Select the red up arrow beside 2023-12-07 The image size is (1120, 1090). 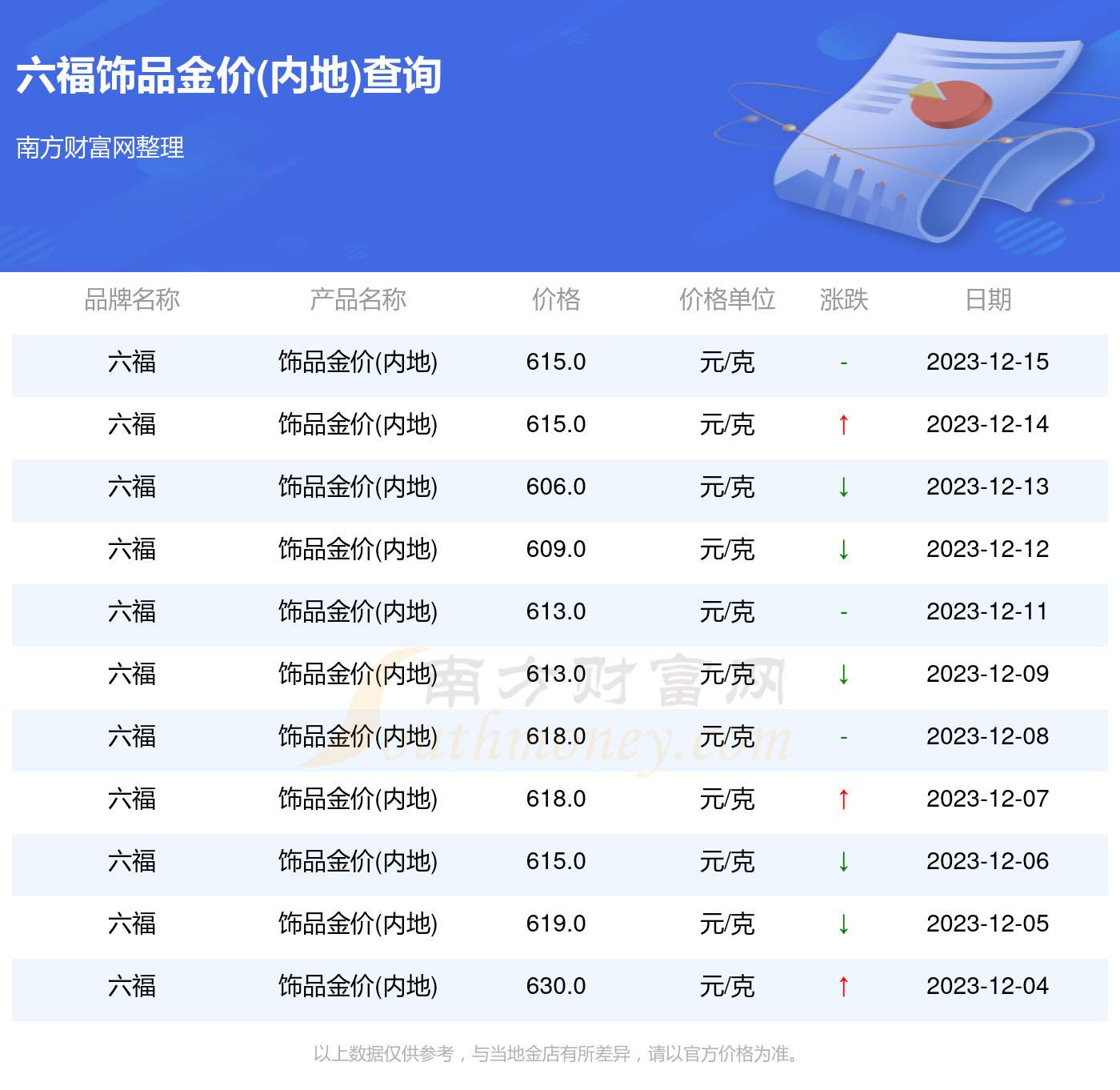(844, 798)
